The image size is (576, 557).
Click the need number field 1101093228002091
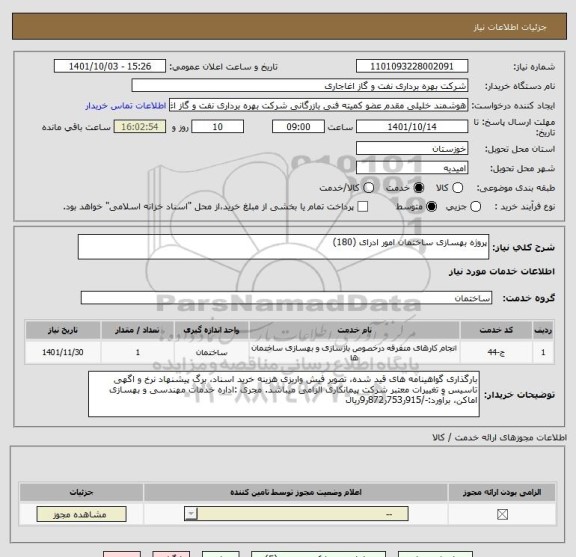point(412,66)
